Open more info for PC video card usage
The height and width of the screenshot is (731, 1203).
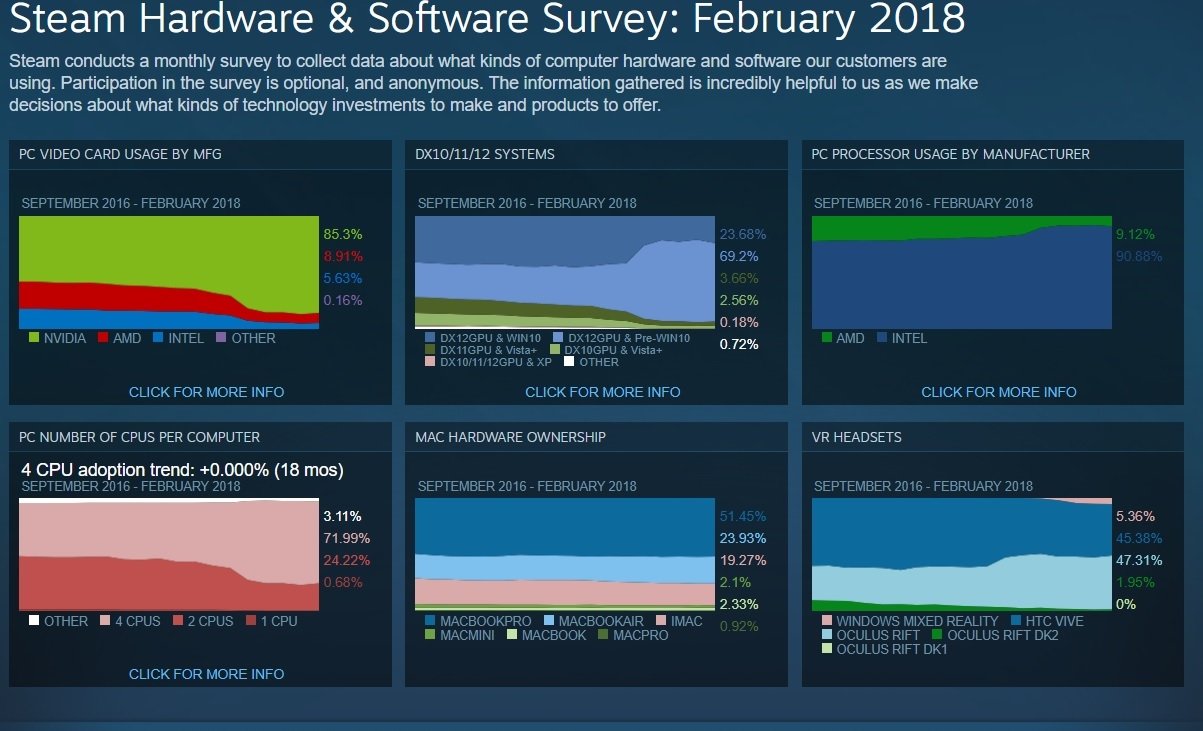(206, 392)
